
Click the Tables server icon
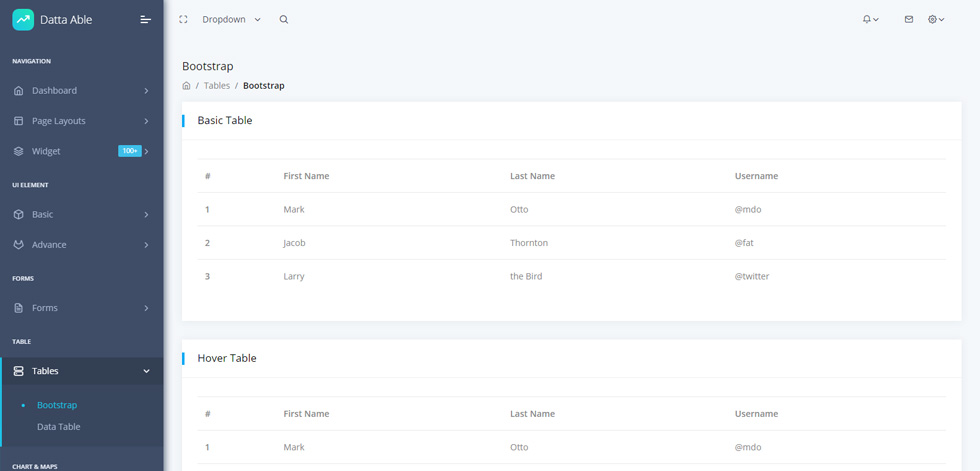[x=19, y=371]
